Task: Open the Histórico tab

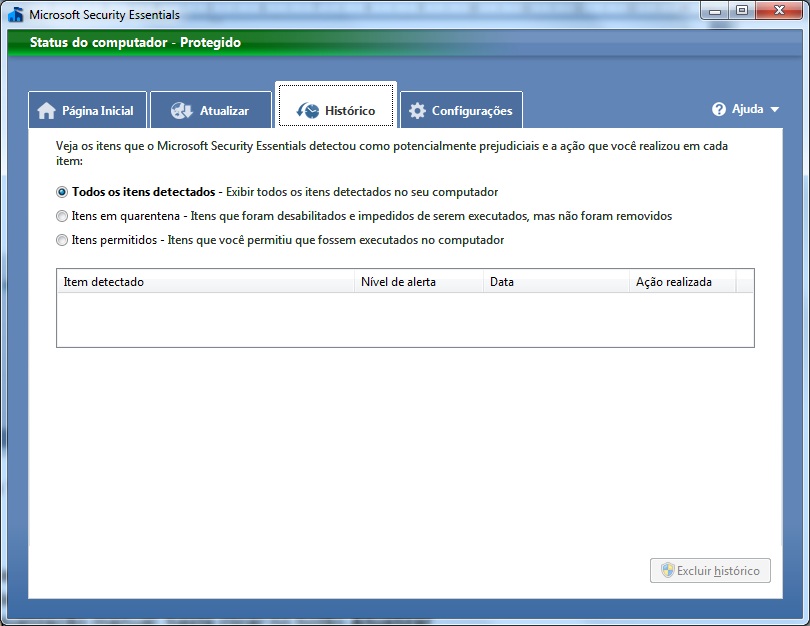Action: 336,105
